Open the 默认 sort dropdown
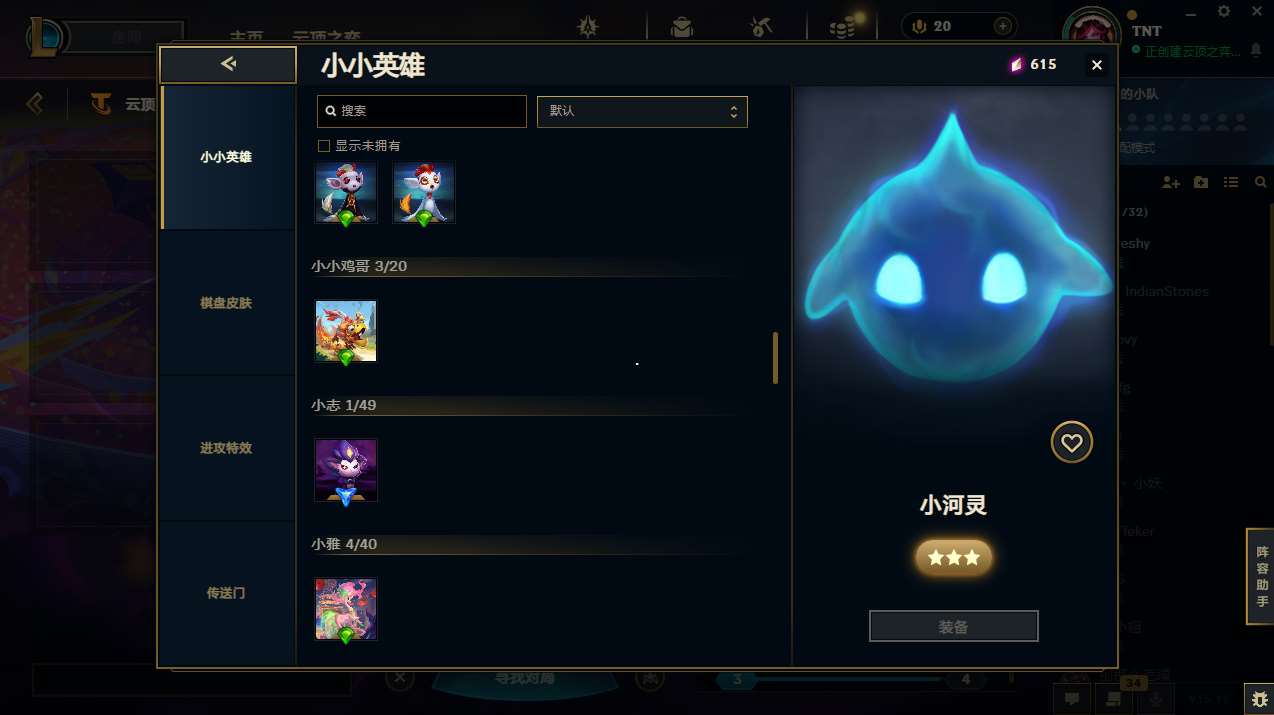The height and width of the screenshot is (715, 1274). tap(642, 111)
